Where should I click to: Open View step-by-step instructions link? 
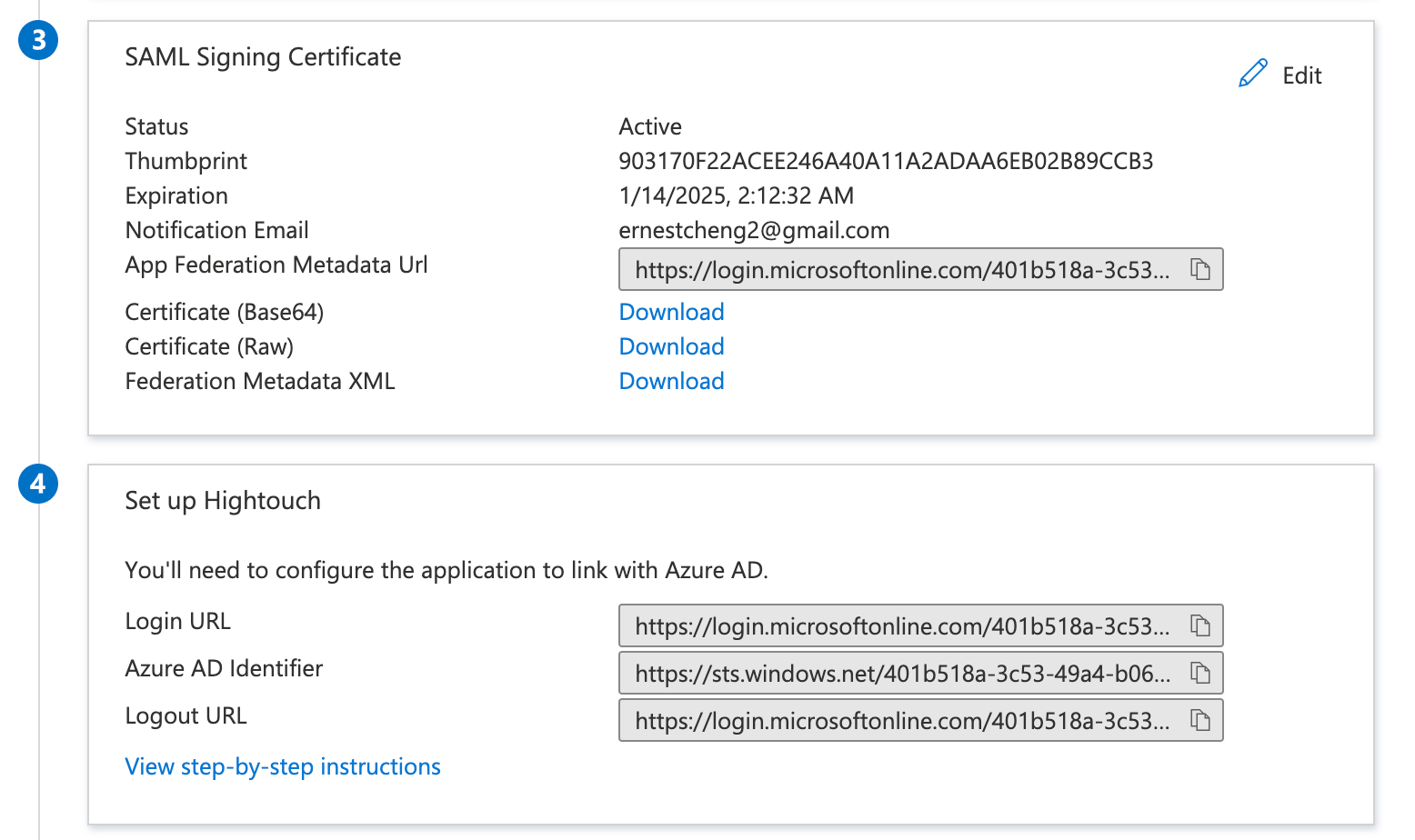tap(283, 766)
